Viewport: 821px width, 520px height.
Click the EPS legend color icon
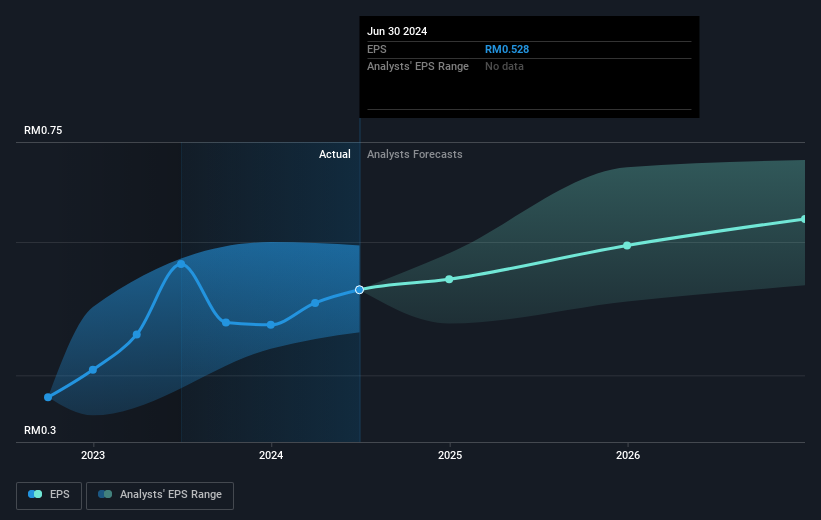coord(35,494)
